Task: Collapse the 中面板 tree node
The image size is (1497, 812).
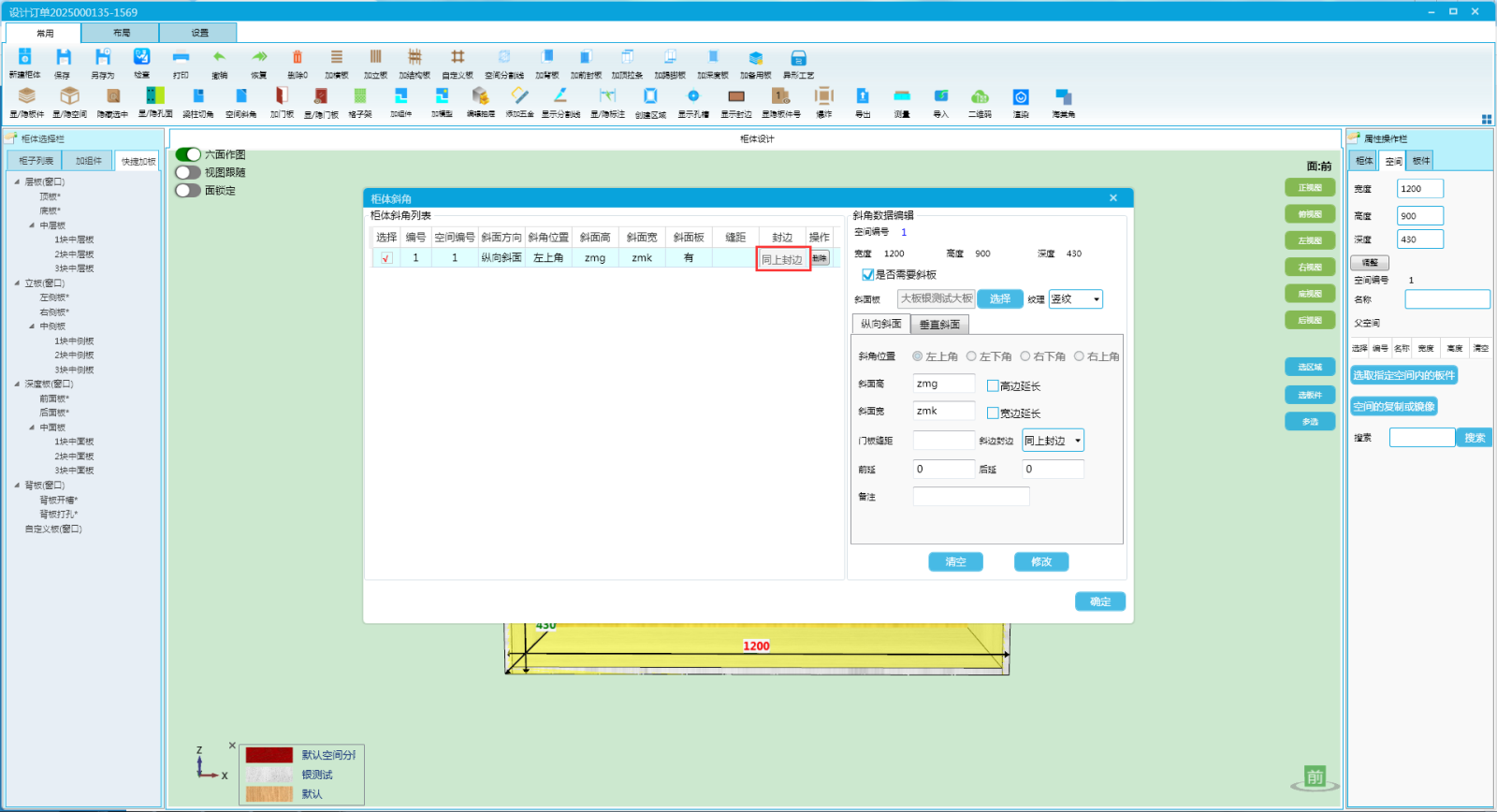Action: coord(32,428)
